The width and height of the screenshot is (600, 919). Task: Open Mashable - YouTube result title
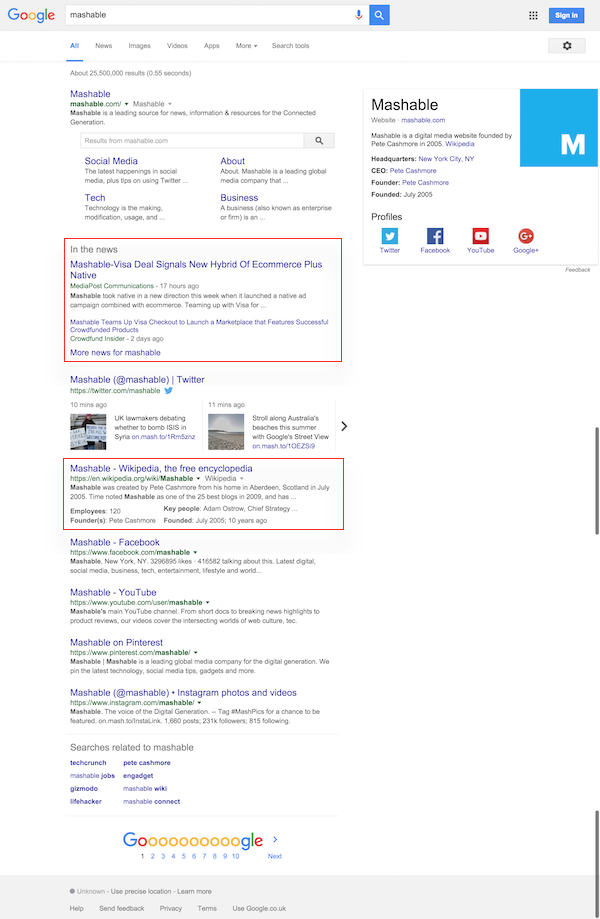[113, 593]
